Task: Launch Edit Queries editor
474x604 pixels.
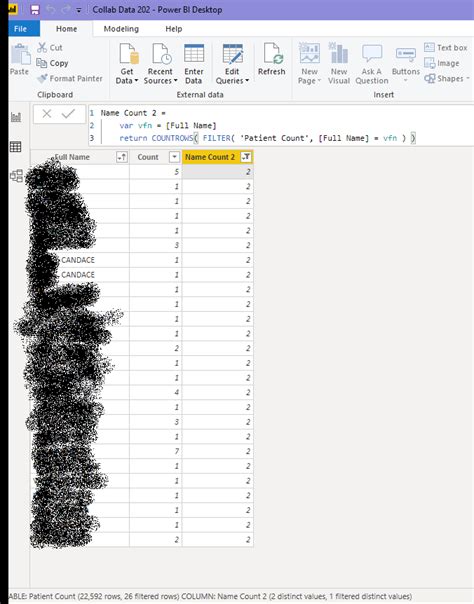Action: tap(233, 64)
